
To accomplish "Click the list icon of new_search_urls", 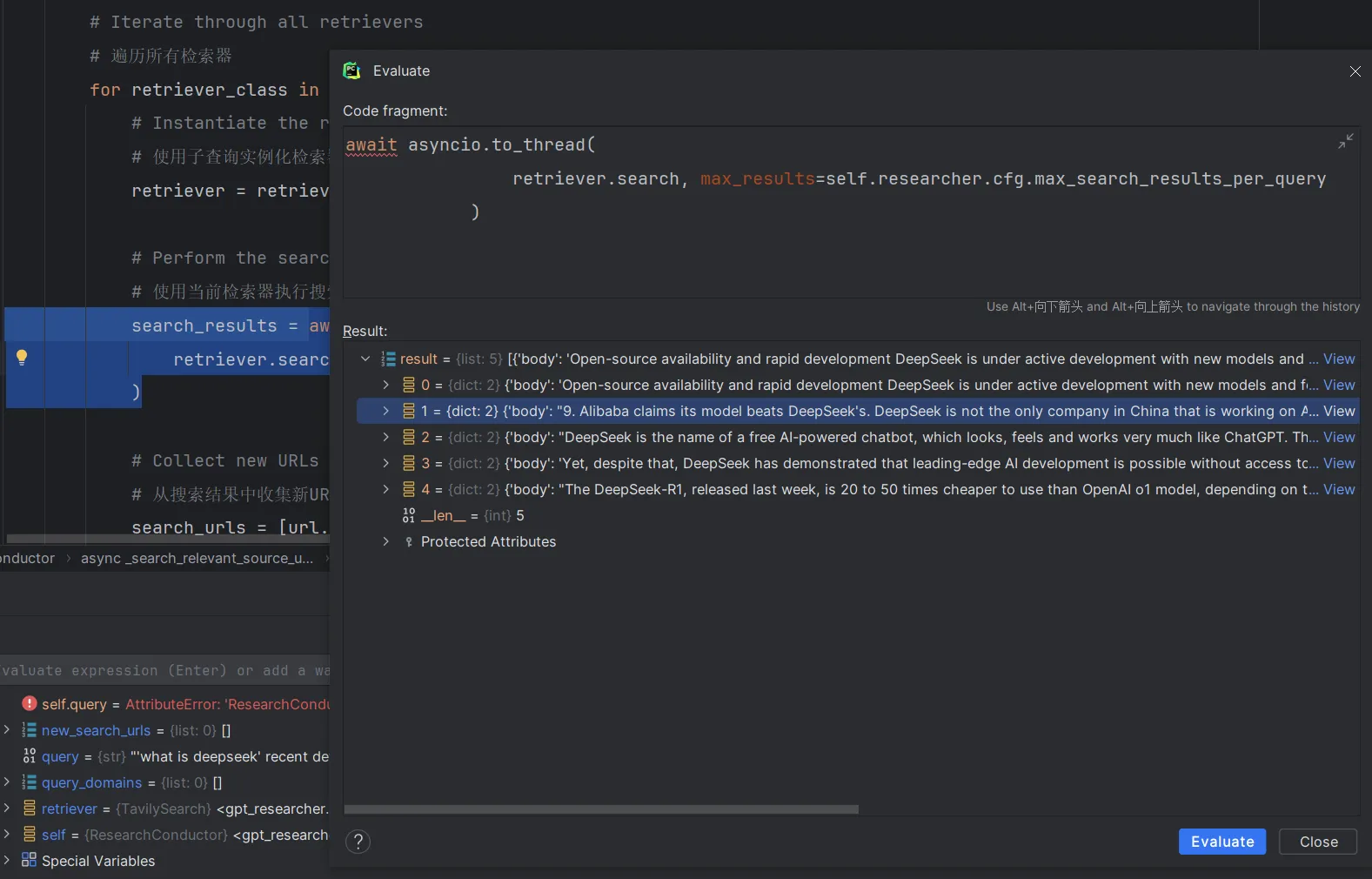I will 29,730.
